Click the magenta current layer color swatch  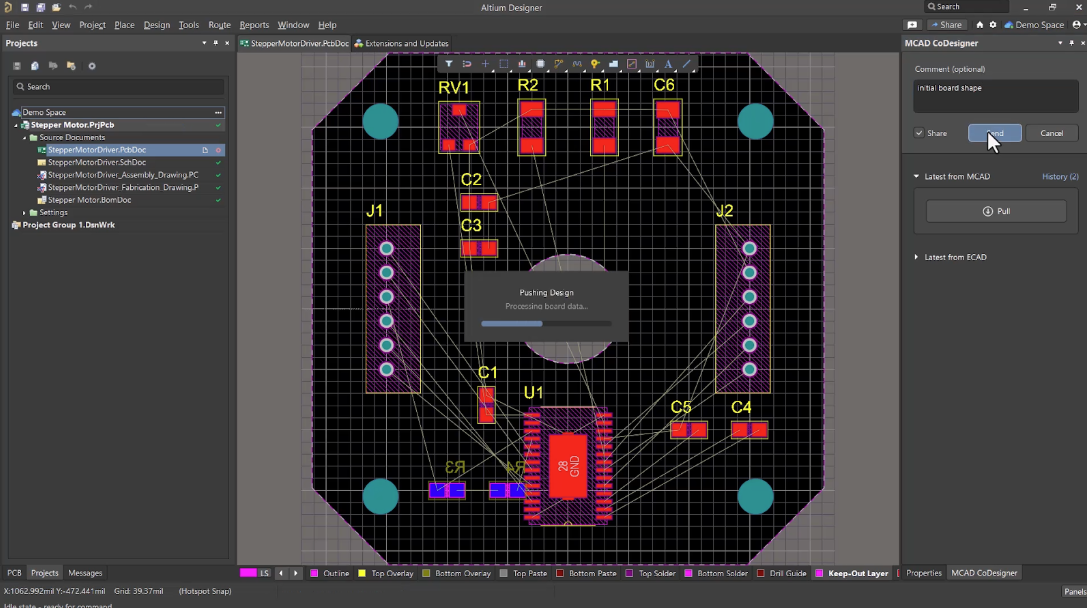click(x=249, y=573)
